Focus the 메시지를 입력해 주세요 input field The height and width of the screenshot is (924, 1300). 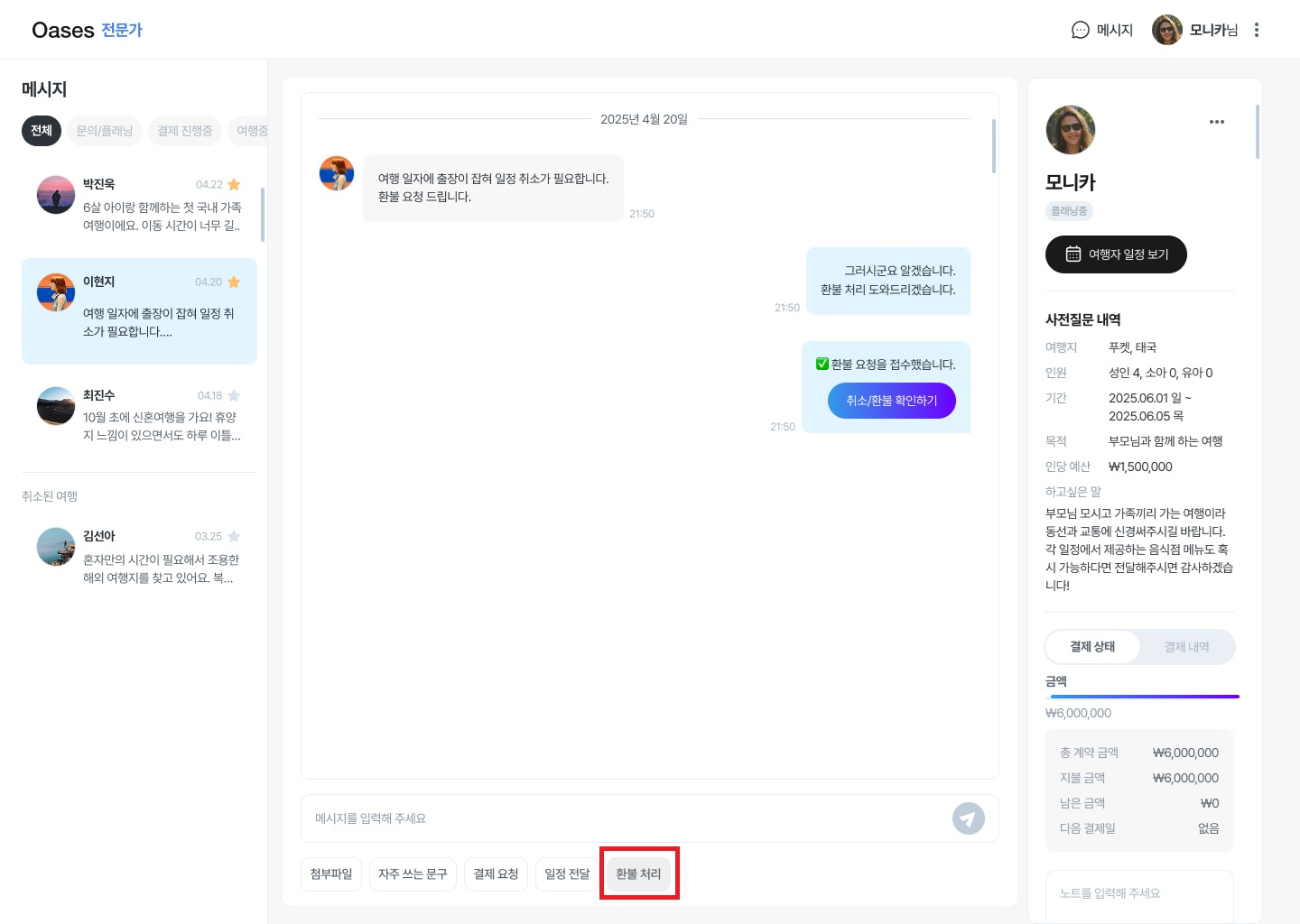click(623, 818)
